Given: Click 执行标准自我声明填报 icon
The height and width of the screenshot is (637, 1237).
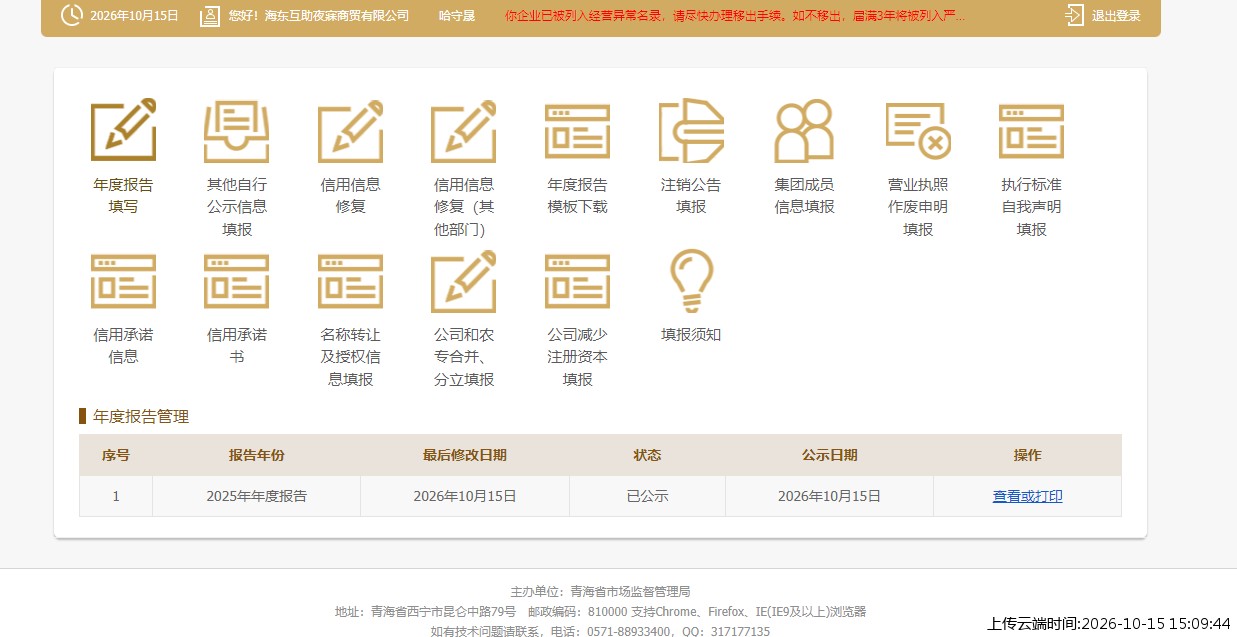Looking at the screenshot, I should [x=1031, y=131].
